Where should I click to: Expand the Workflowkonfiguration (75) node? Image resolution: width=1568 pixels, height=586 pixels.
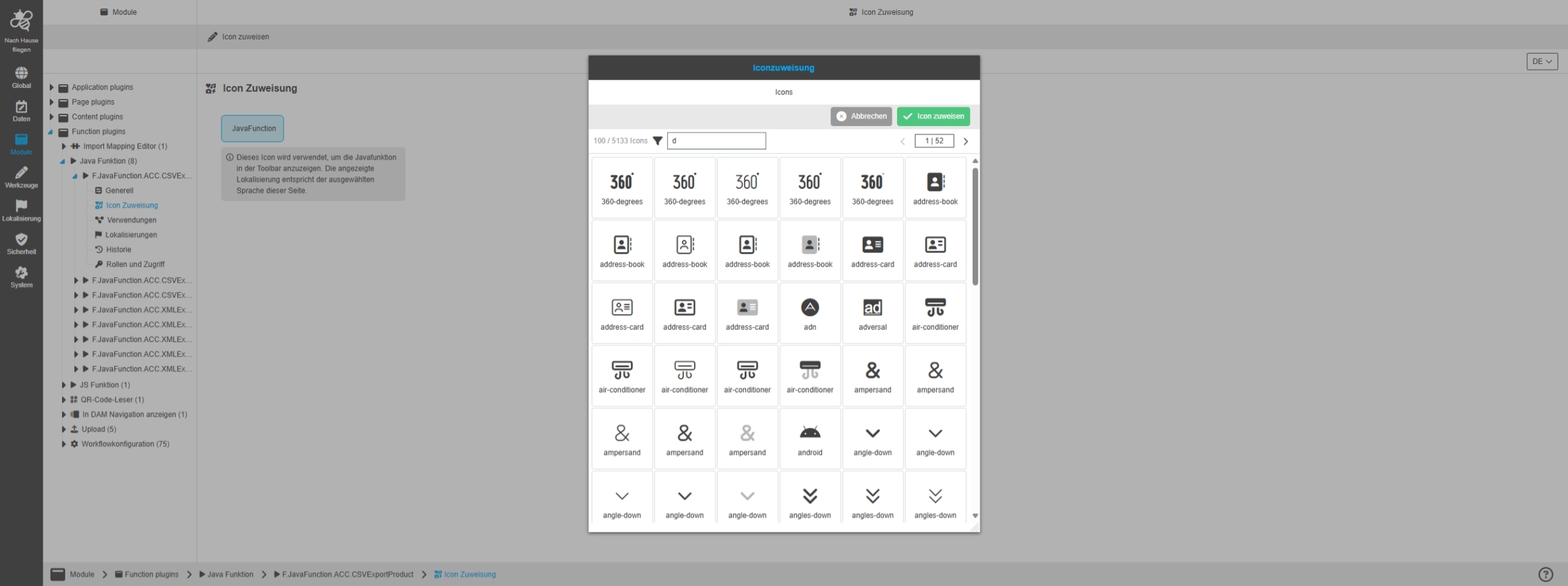(x=64, y=445)
